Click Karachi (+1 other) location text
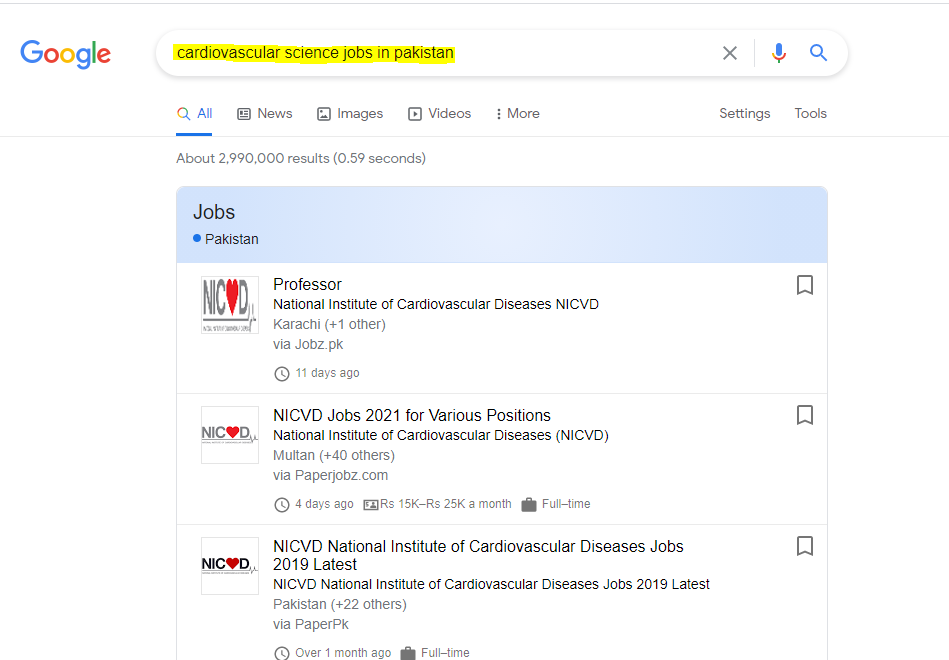The width and height of the screenshot is (949, 660). 329,325
